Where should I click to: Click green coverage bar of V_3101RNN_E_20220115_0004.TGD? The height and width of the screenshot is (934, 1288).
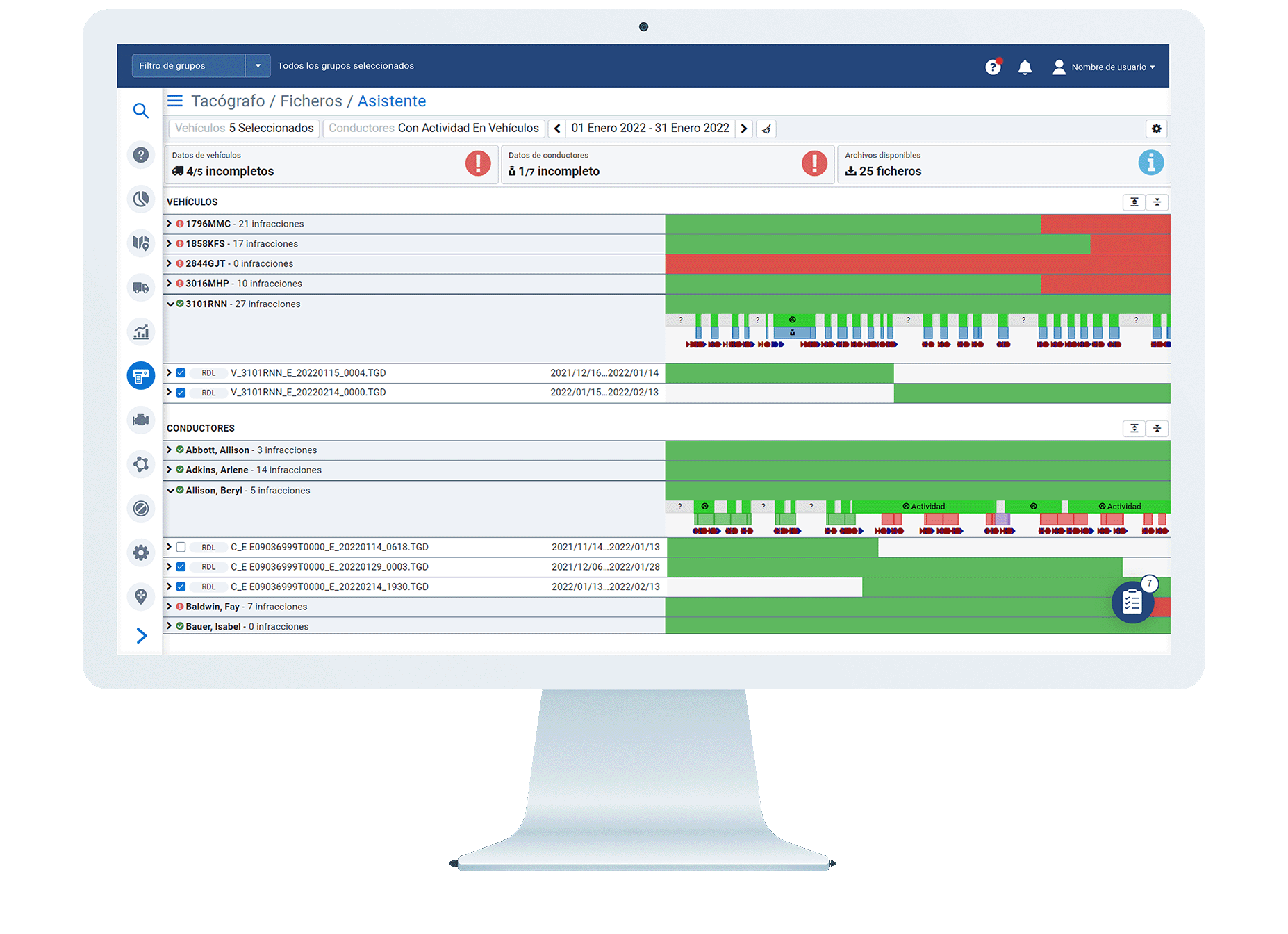pos(779,373)
